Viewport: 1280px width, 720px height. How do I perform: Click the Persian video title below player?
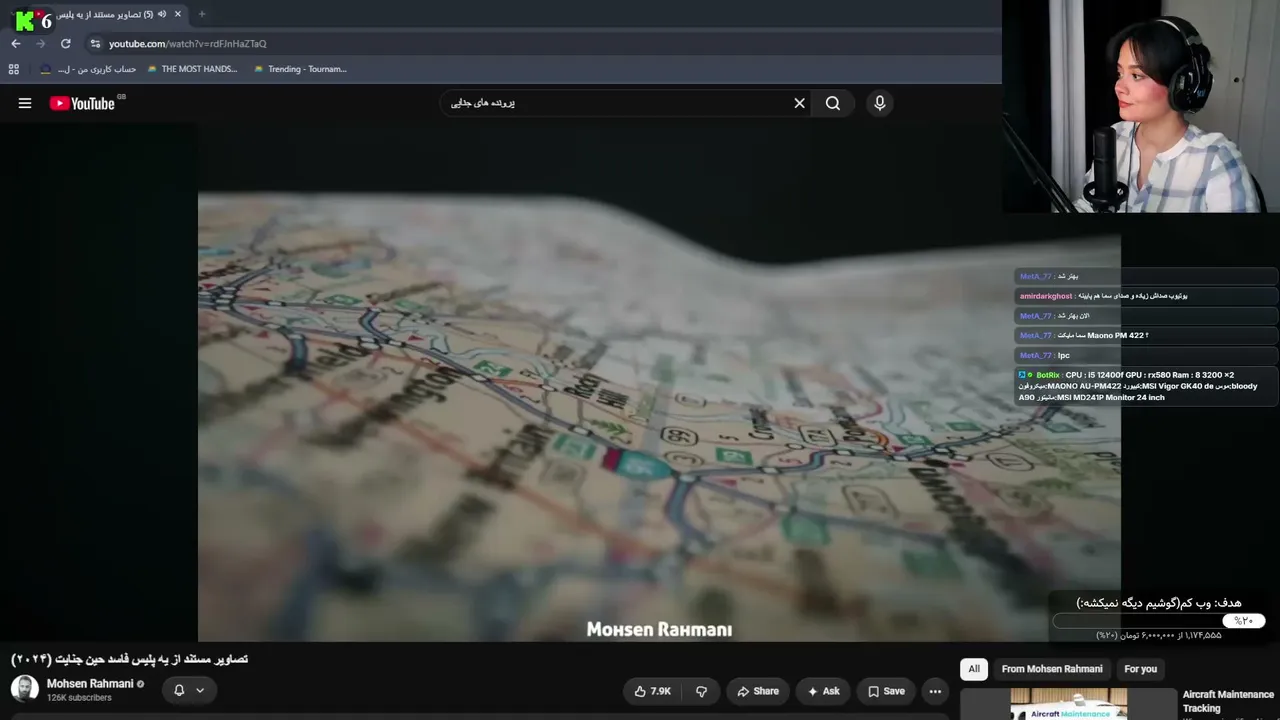pos(129,659)
